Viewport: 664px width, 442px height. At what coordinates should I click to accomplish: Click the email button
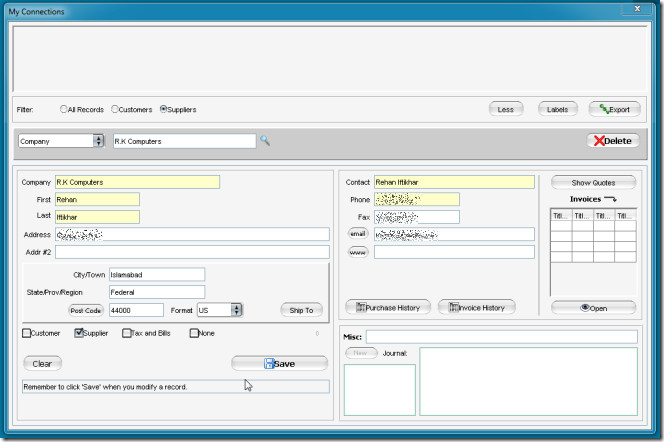pos(358,234)
